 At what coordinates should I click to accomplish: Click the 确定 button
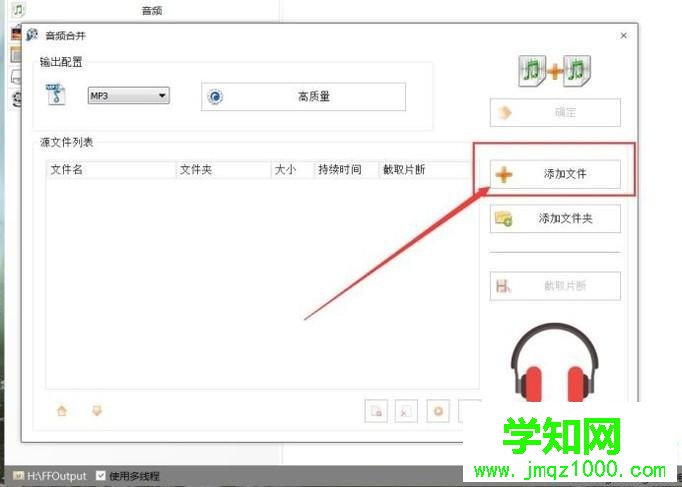click(x=555, y=113)
